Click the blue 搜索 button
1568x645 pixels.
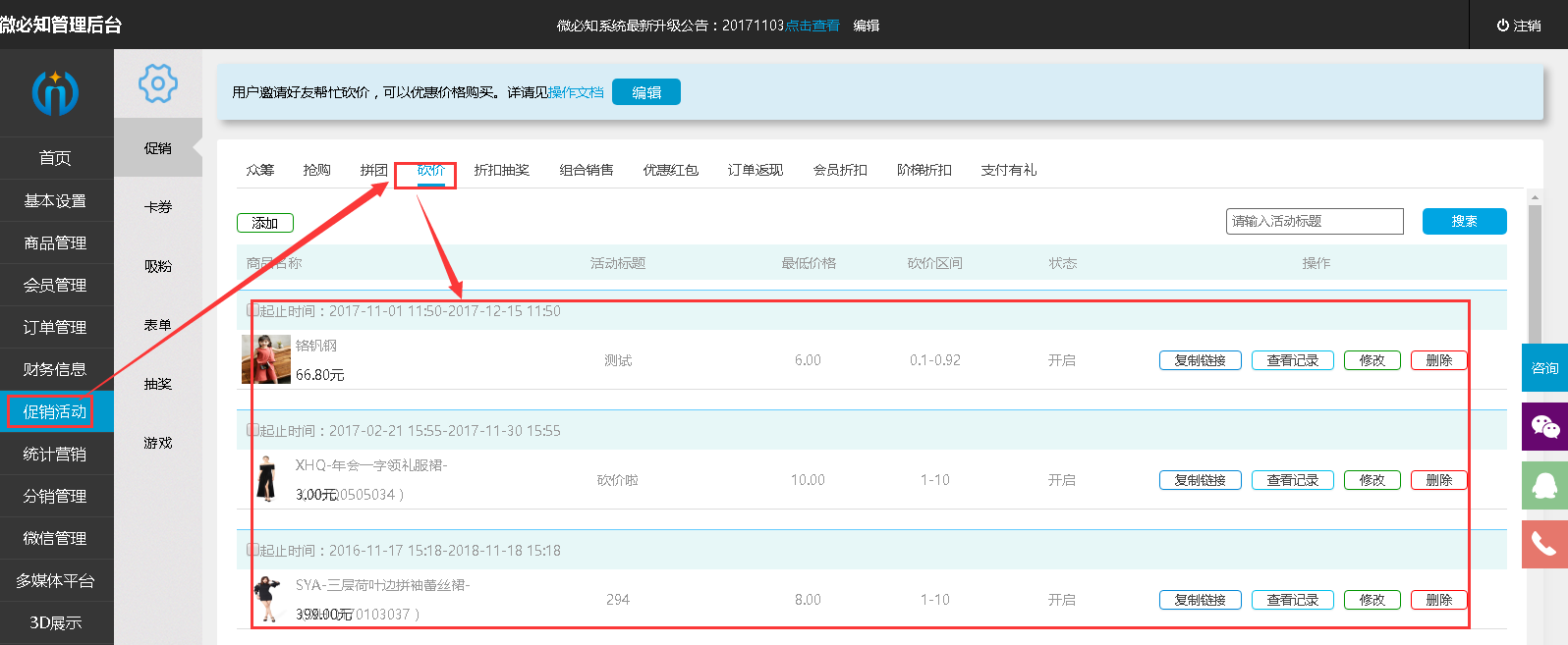click(1464, 222)
